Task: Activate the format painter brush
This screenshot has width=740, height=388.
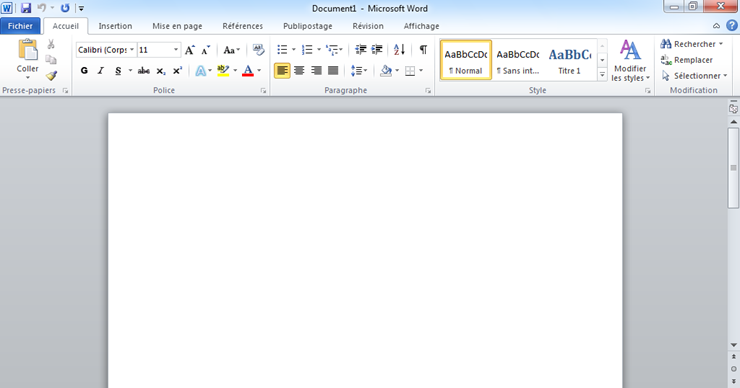Action: tap(51, 76)
